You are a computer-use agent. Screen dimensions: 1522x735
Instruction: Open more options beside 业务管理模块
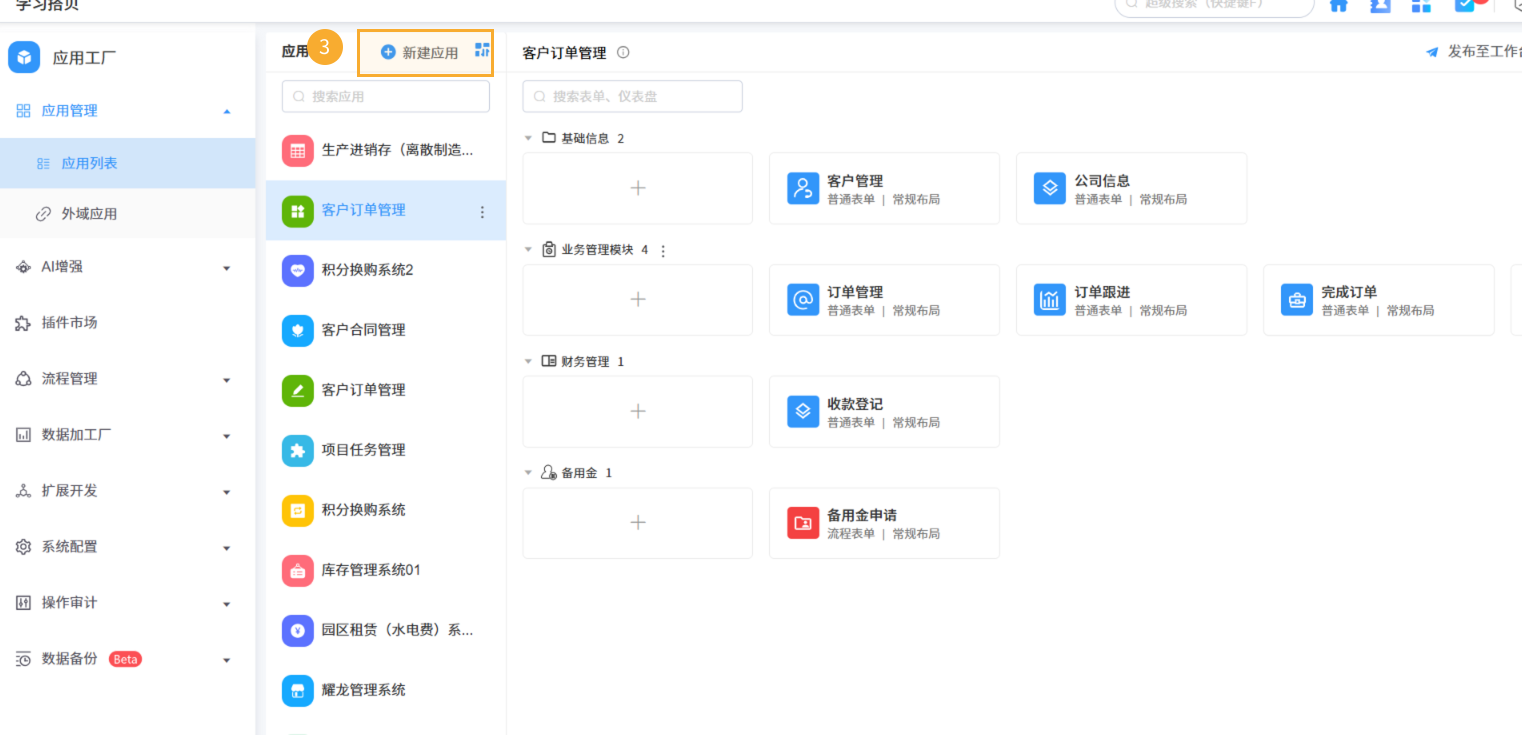click(x=662, y=251)
